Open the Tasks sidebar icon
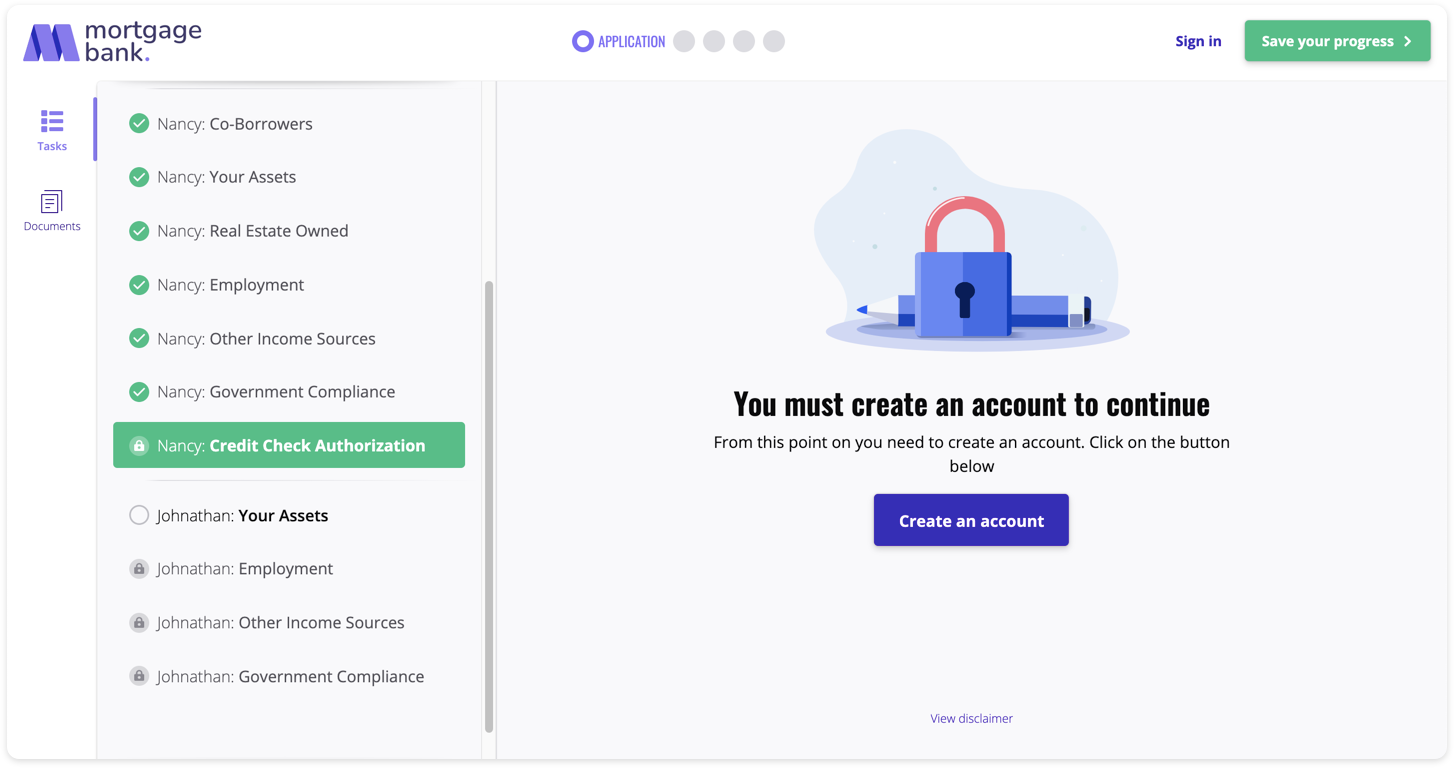Screen dimensions: 1454x768 pyautogui.click(x=52, y=130)
